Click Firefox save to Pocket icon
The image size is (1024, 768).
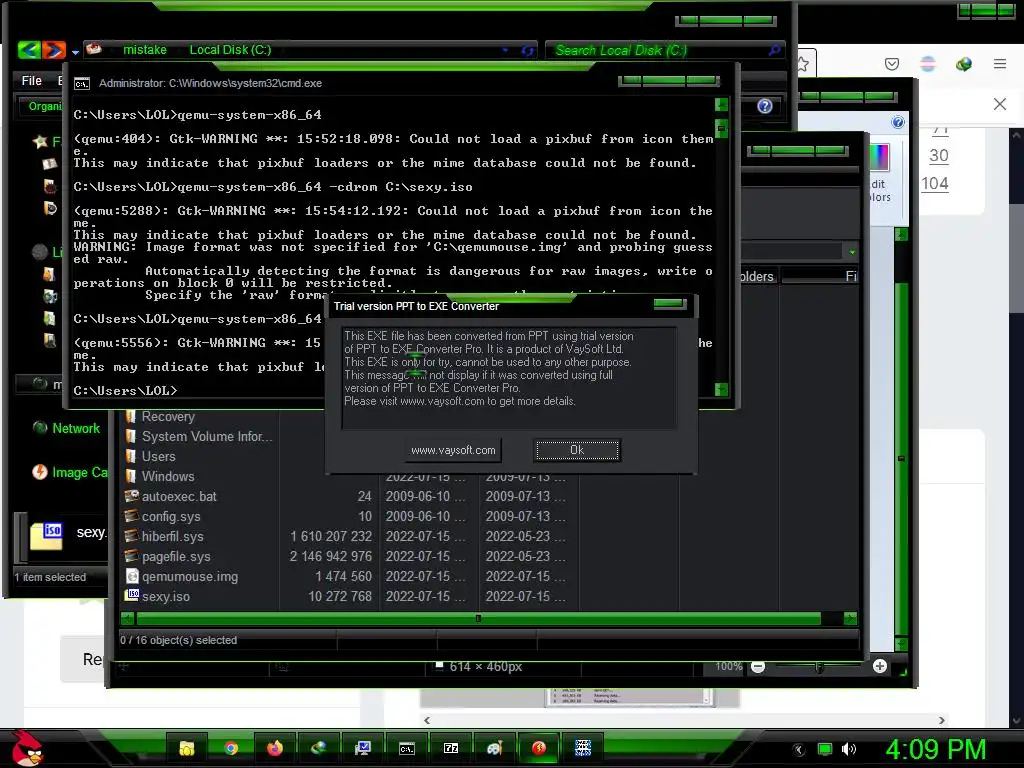click(x=891, y=64)
